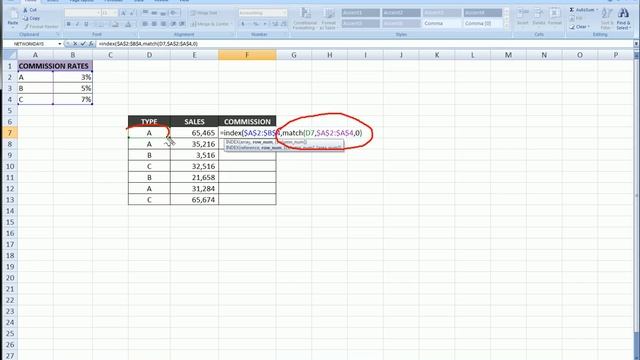Confirm the formula with the checkmark button
640x360 pixels.
[x=83, y=43]
